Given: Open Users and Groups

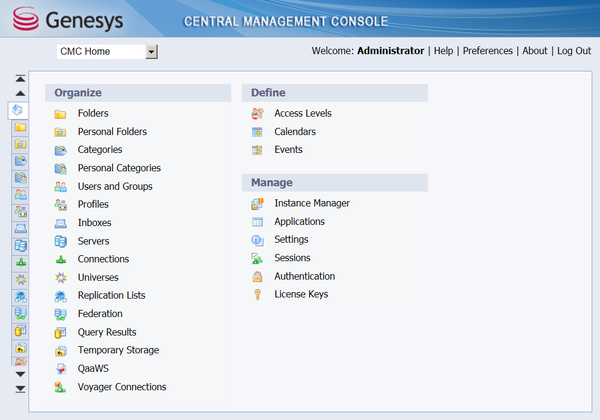Looking at the screenshot, I should (x=115, y=186).
